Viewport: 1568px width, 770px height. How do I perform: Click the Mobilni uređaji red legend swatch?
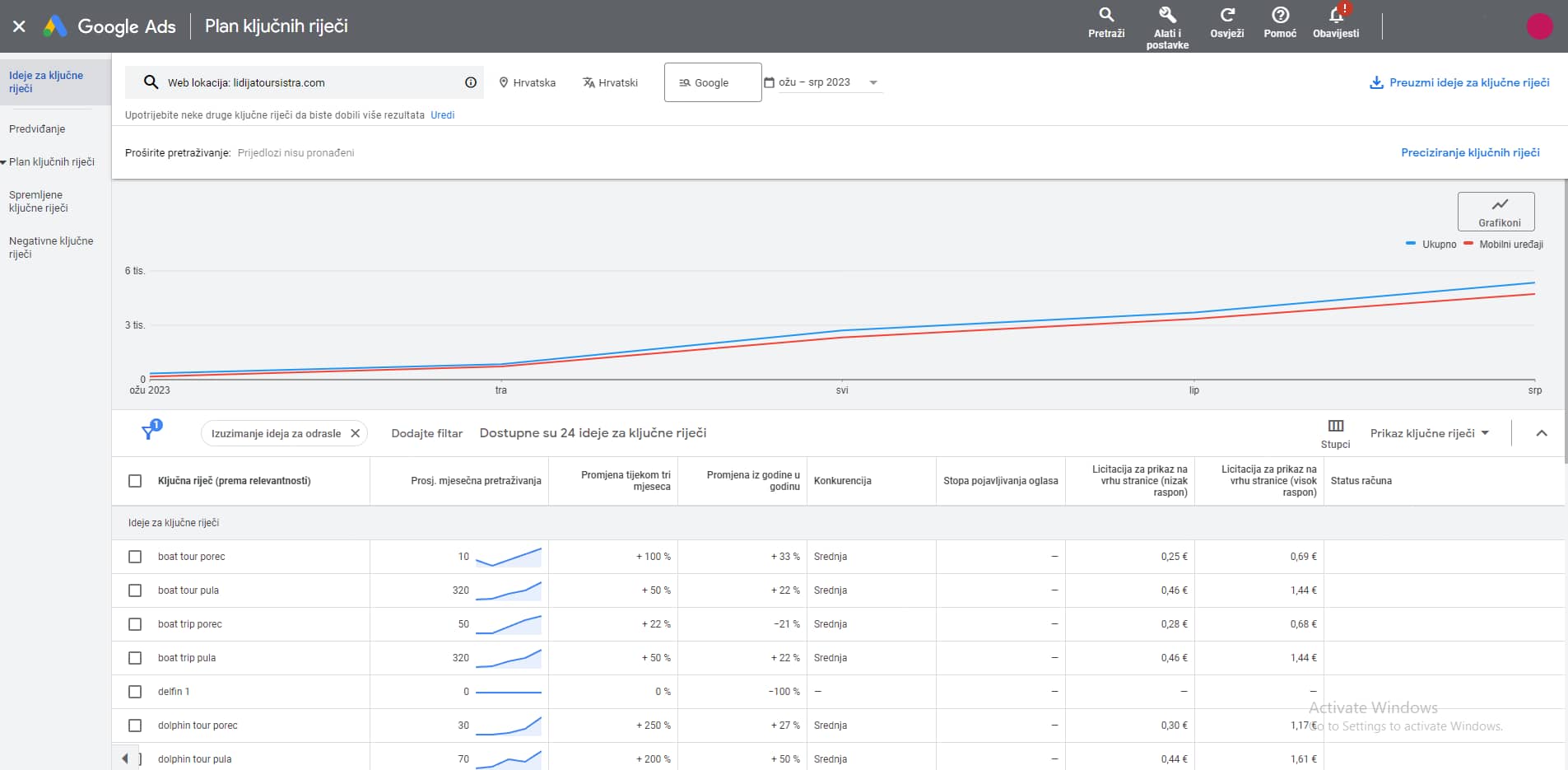point(1468,244)
